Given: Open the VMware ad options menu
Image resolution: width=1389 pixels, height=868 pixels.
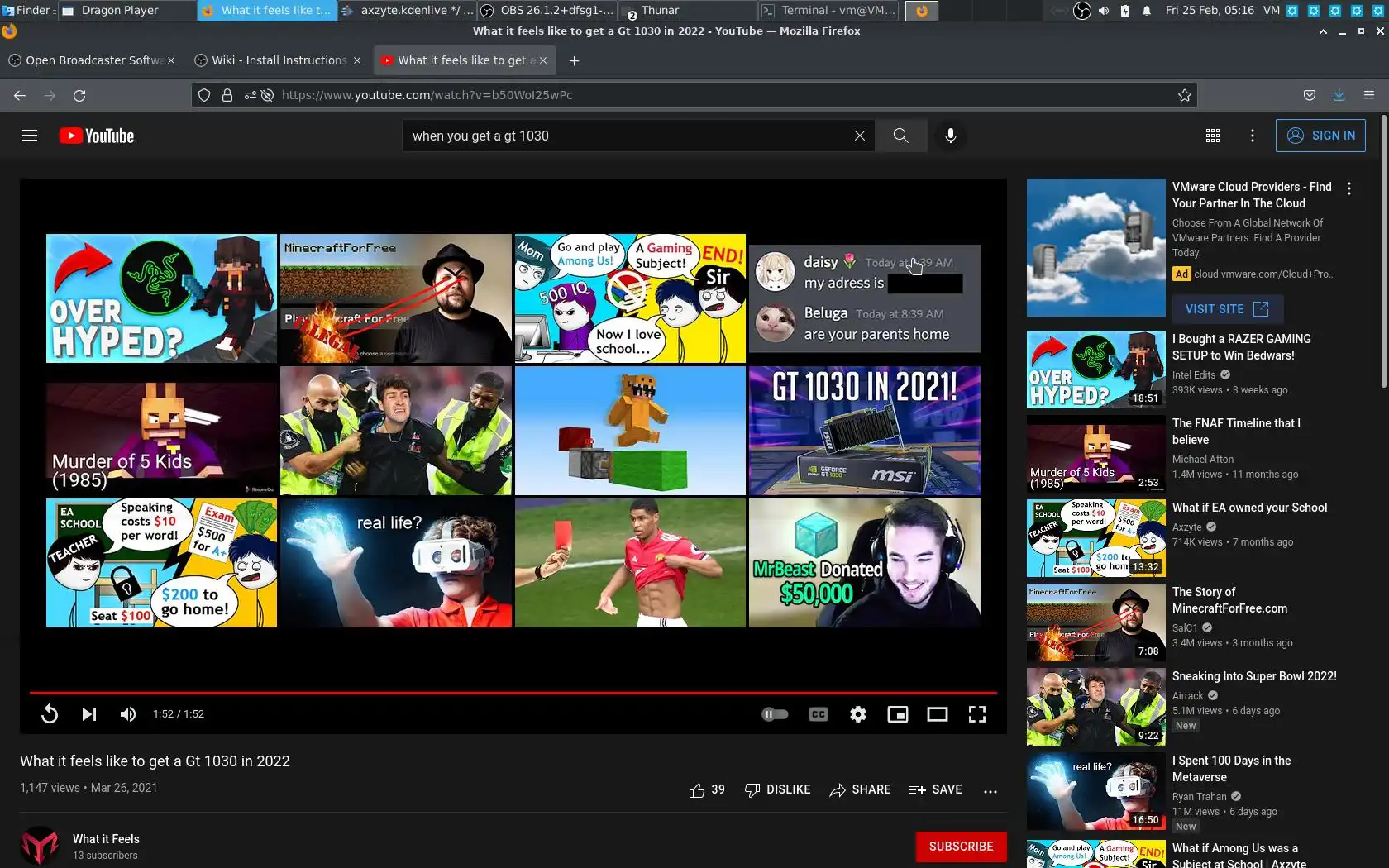Looking at the screenshot, I should tap(1349, 188).
